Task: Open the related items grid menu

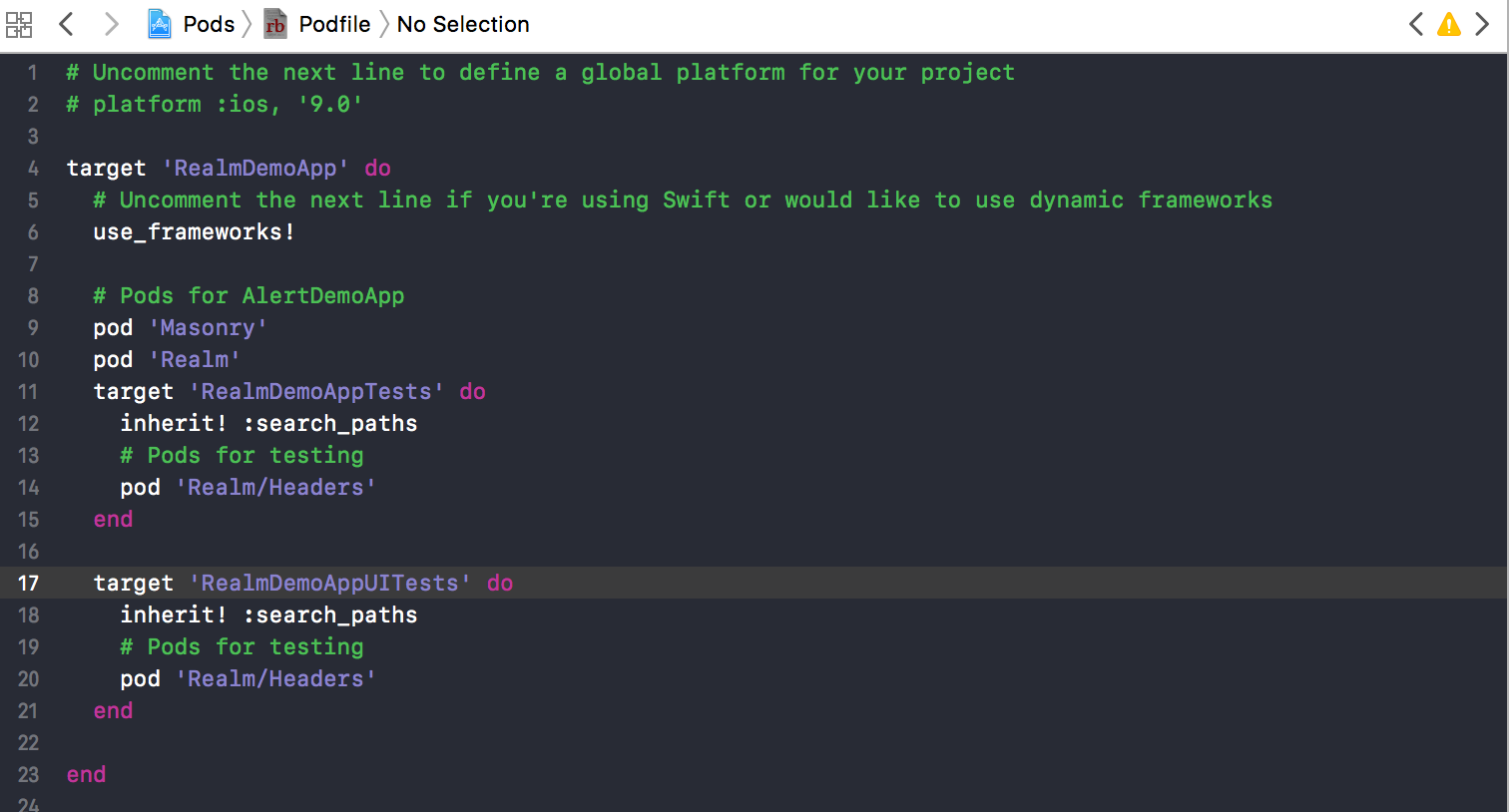Action: pos(19,24)
